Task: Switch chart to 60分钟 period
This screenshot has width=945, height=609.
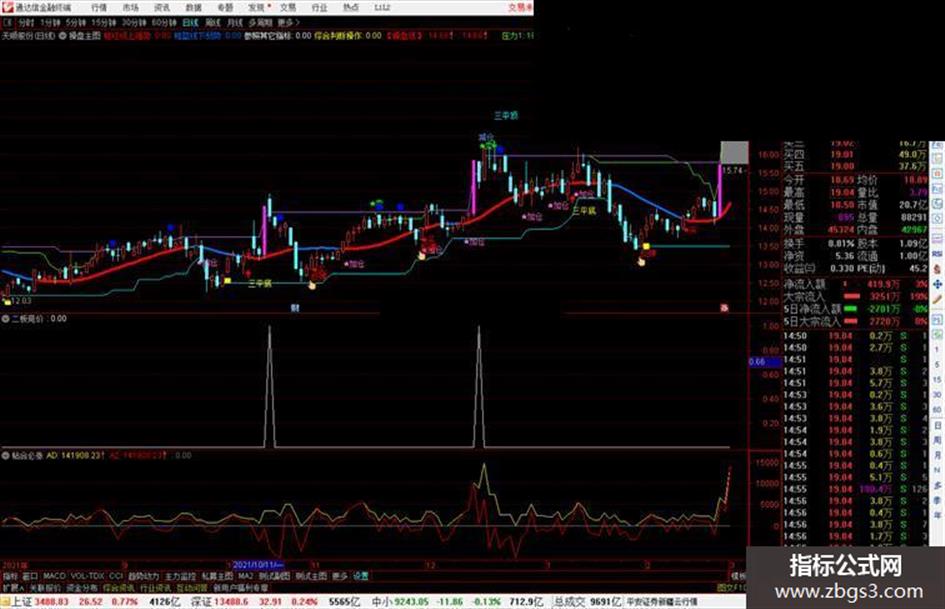Action: (164, 23)
